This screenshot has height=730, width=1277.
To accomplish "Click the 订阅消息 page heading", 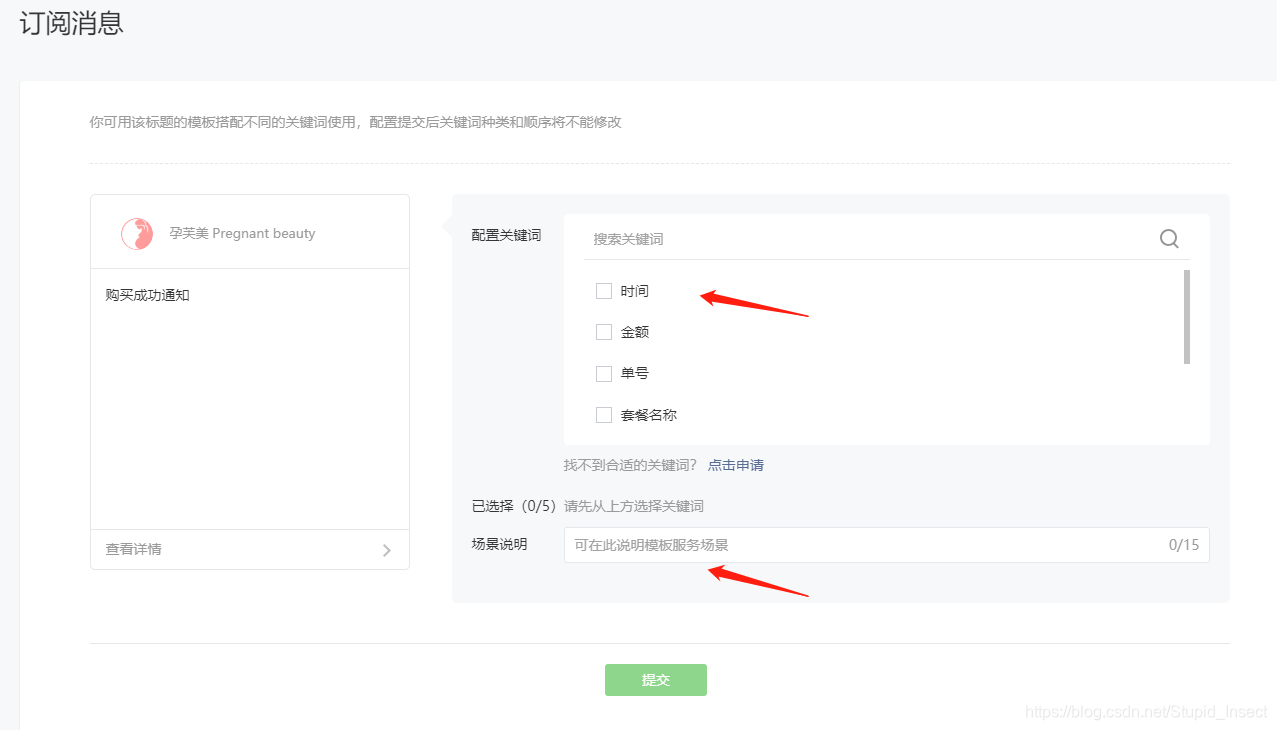I will [69, 23].
